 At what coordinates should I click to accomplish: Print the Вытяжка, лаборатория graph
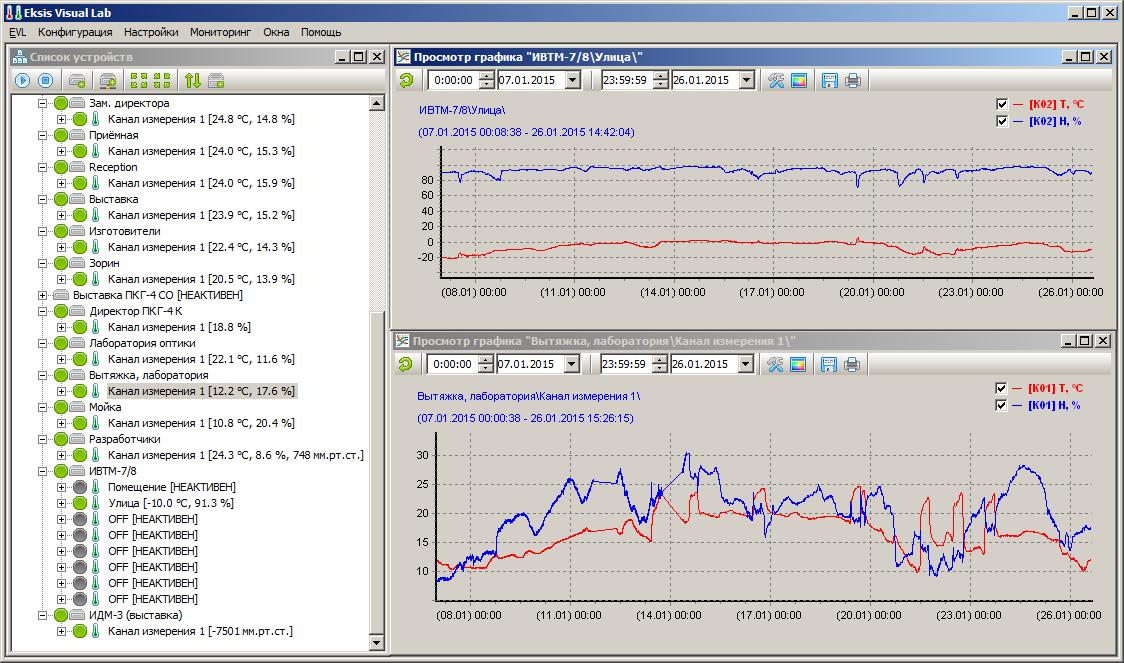[x=852, y=364]
